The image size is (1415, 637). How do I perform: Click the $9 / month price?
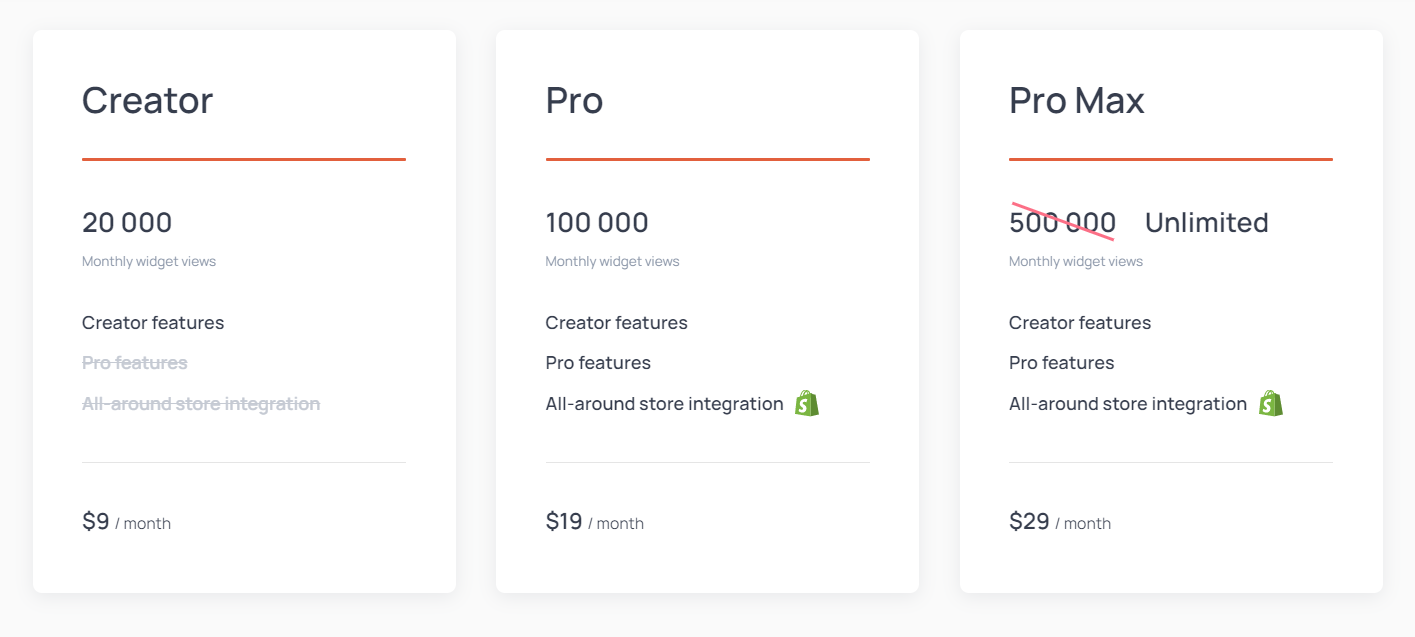tap(127, 522)
